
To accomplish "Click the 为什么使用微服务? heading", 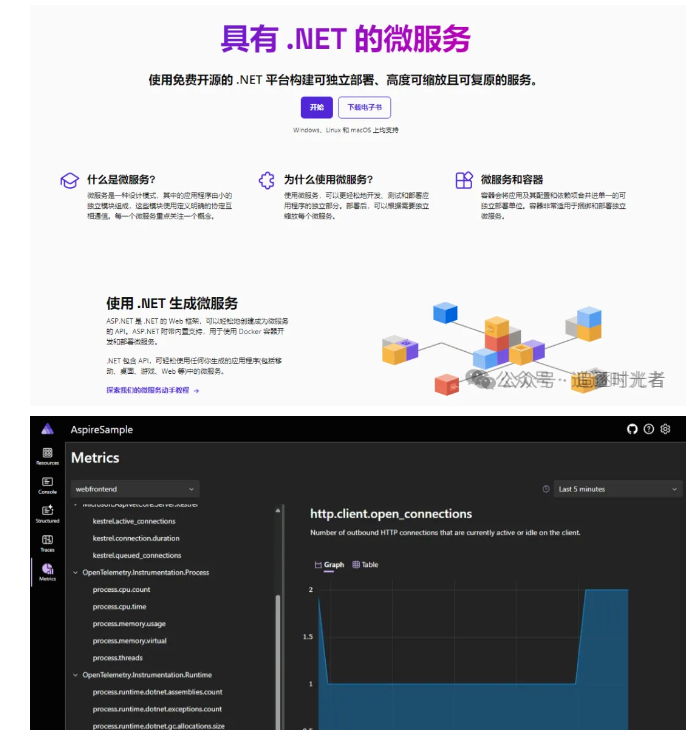I will tap(329, 179).
